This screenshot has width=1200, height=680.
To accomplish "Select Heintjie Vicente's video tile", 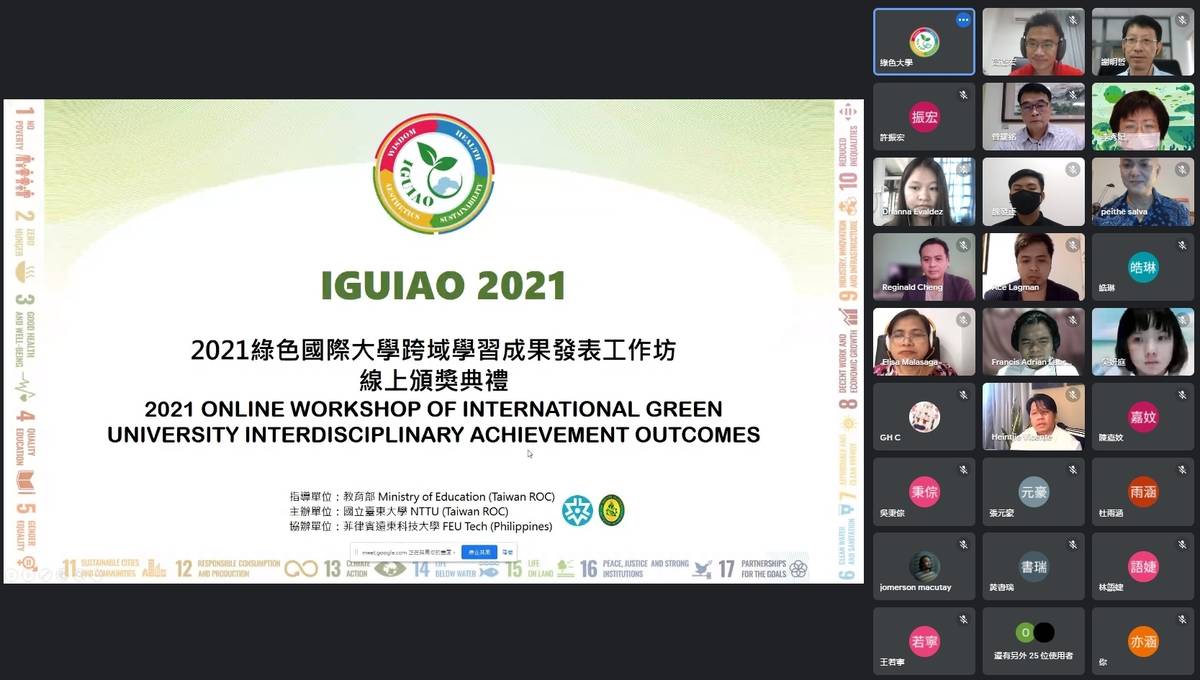I will coord(1033,417).
